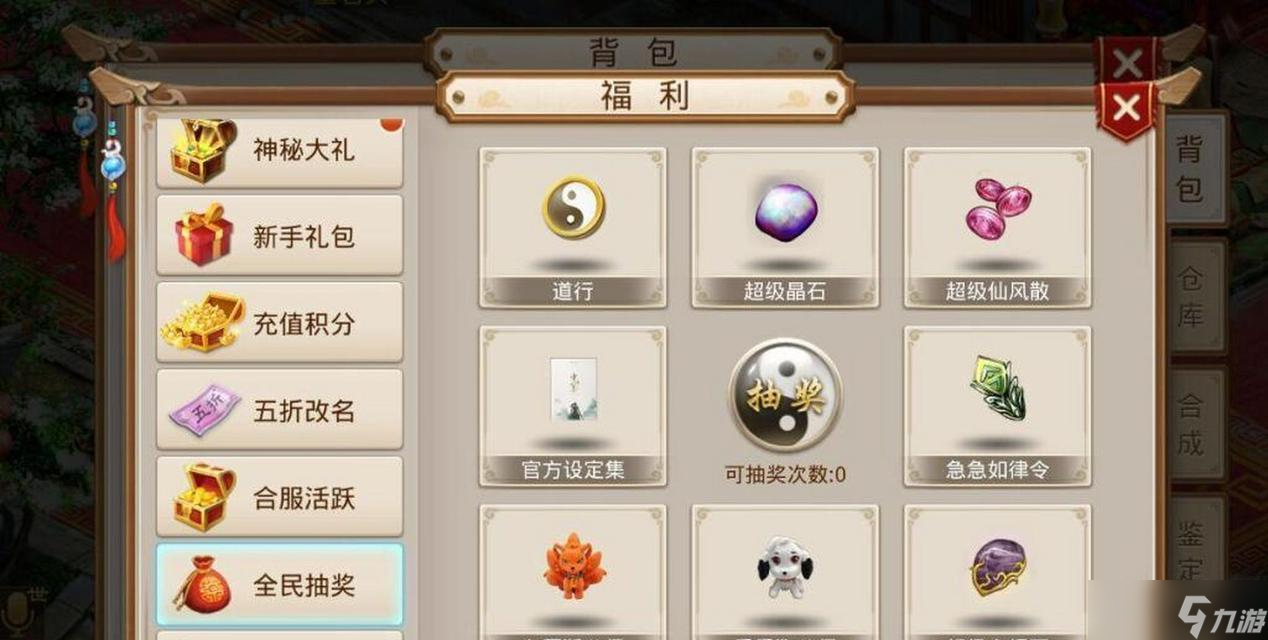The height and width of the screenshot is (640, 1268).
Task: Go to 充值积分 recharge points
Action: coord(280,322)
